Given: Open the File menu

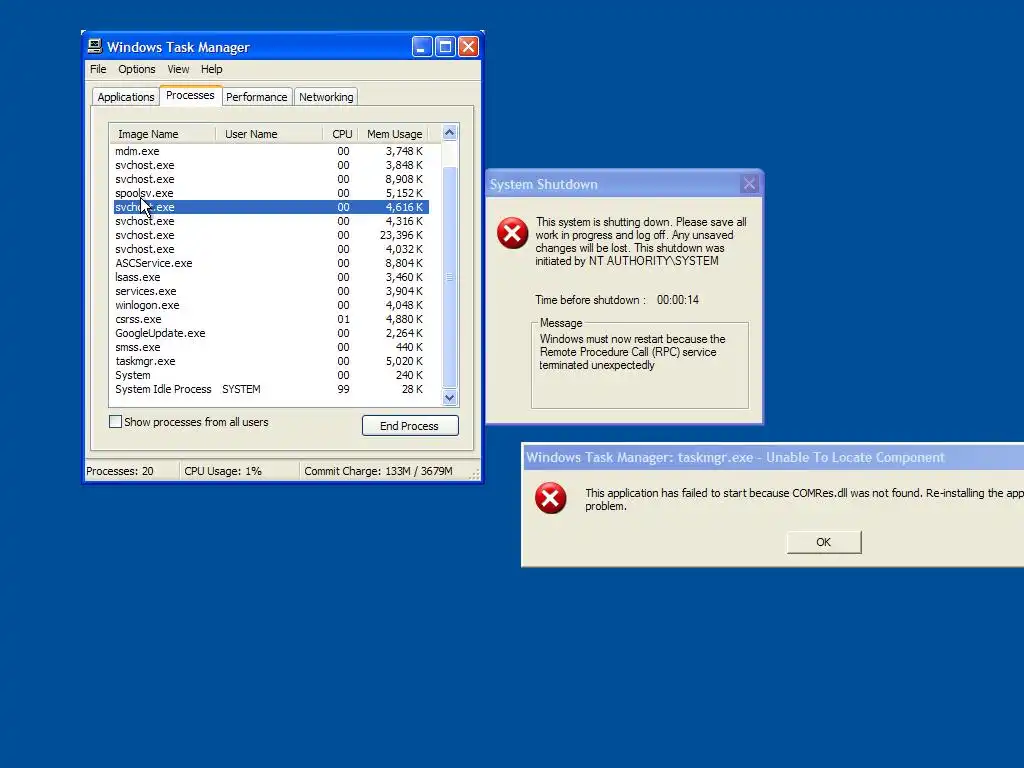Looking at the screenshot, I should tap(98, 69).
